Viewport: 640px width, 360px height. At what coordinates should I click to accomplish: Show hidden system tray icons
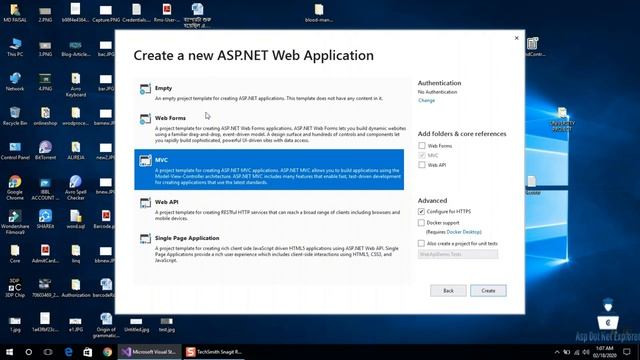click(x=557, y=352)
